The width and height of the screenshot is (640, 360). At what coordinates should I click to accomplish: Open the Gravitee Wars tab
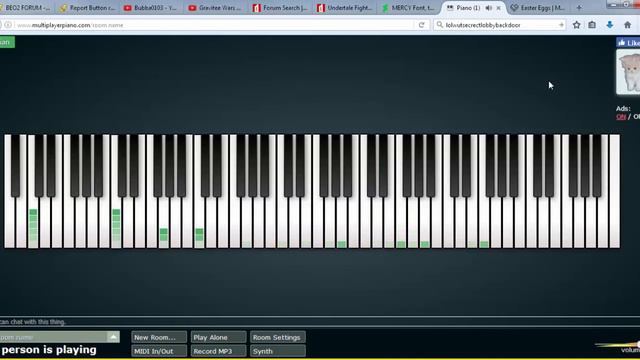coord(216,7)
